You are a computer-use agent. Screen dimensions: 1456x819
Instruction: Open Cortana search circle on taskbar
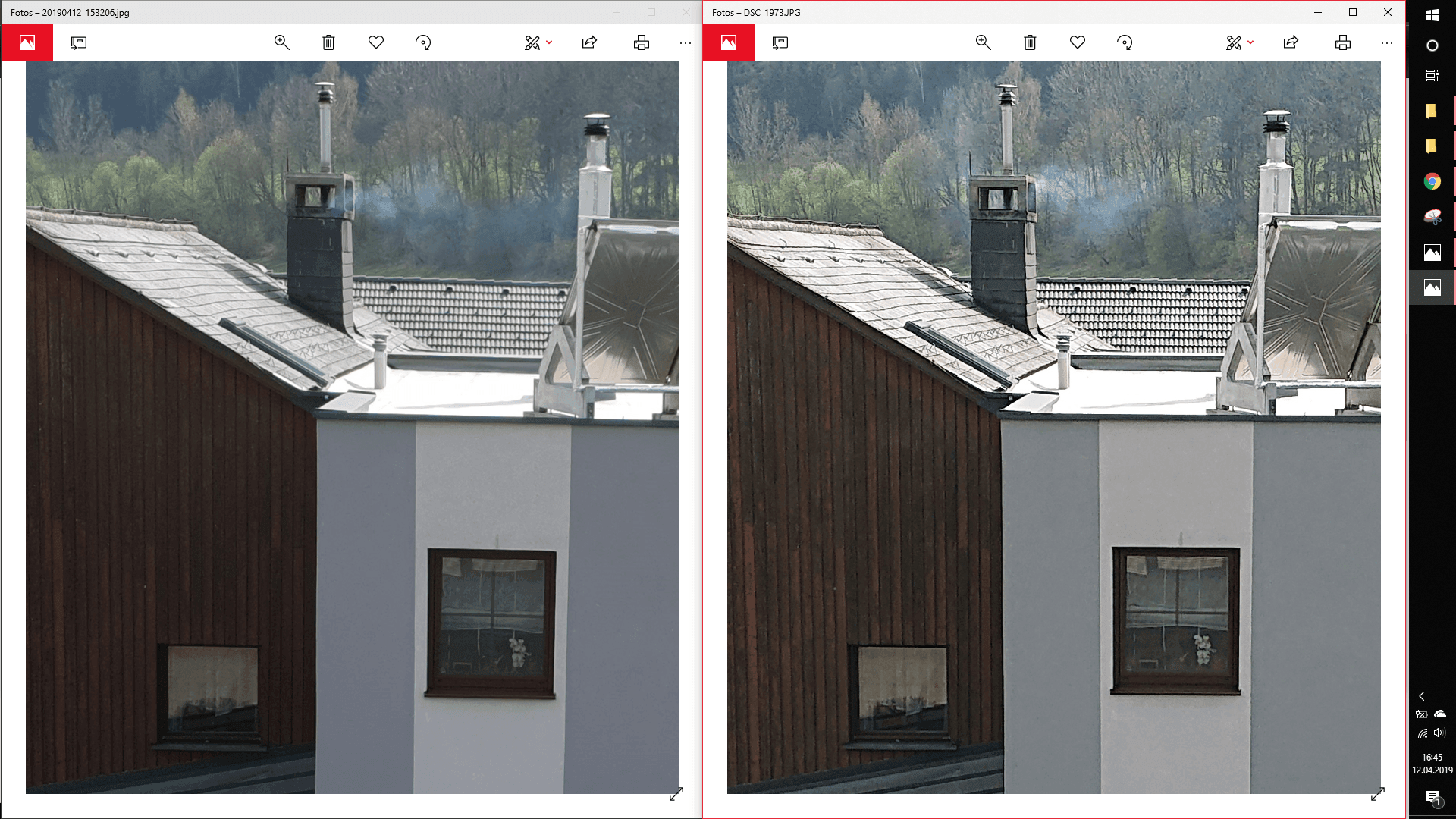tap(1432, 45)
